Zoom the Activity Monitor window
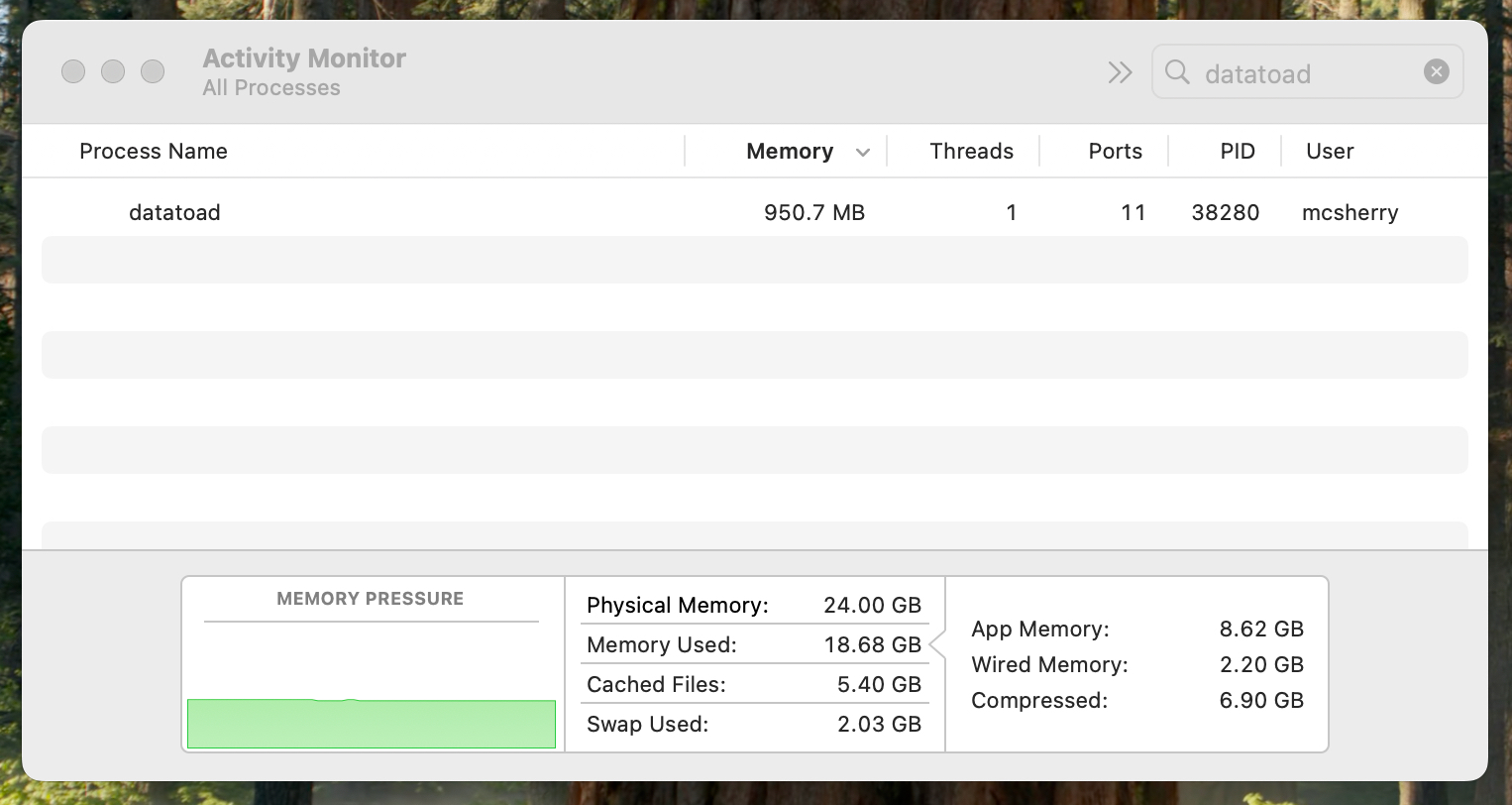 (x=153, y=71)
